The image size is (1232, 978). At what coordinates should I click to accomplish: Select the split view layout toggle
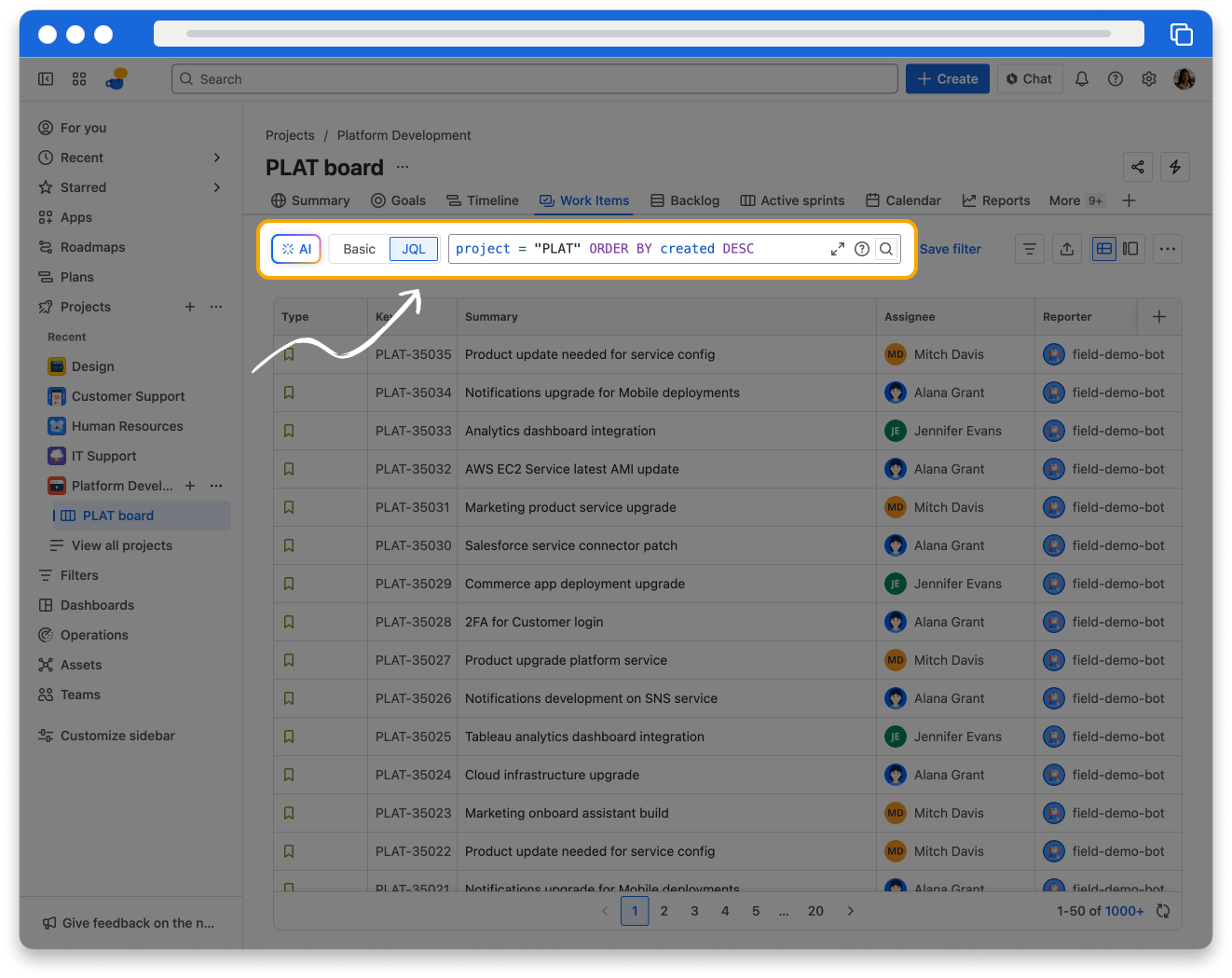[1130, 249]
